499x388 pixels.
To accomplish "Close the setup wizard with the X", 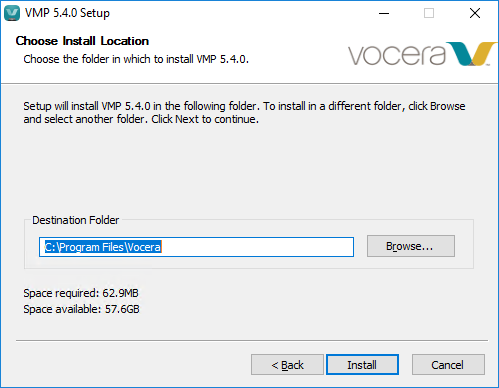I will coord(475,13).
